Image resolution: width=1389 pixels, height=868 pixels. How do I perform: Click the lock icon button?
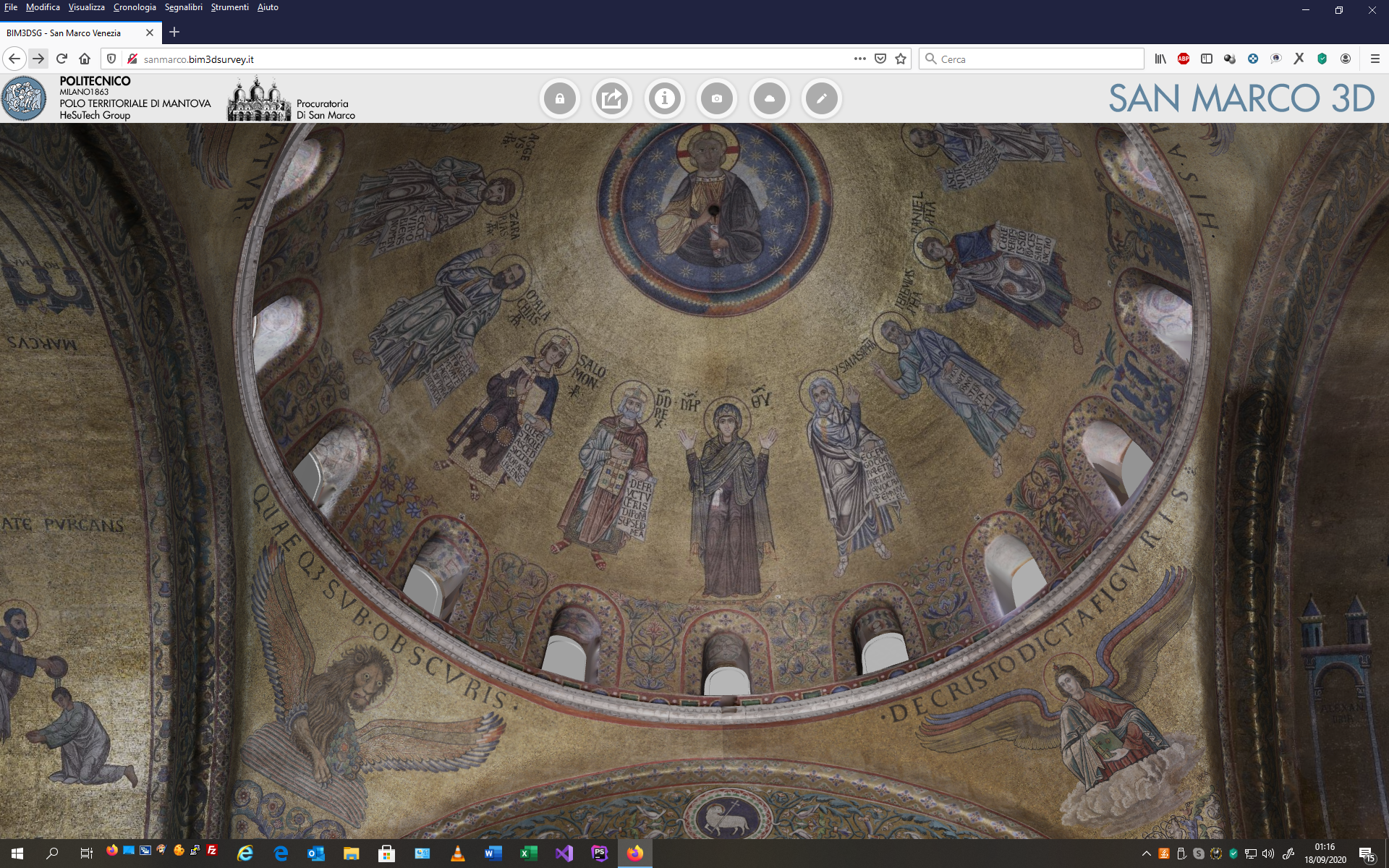559,98
